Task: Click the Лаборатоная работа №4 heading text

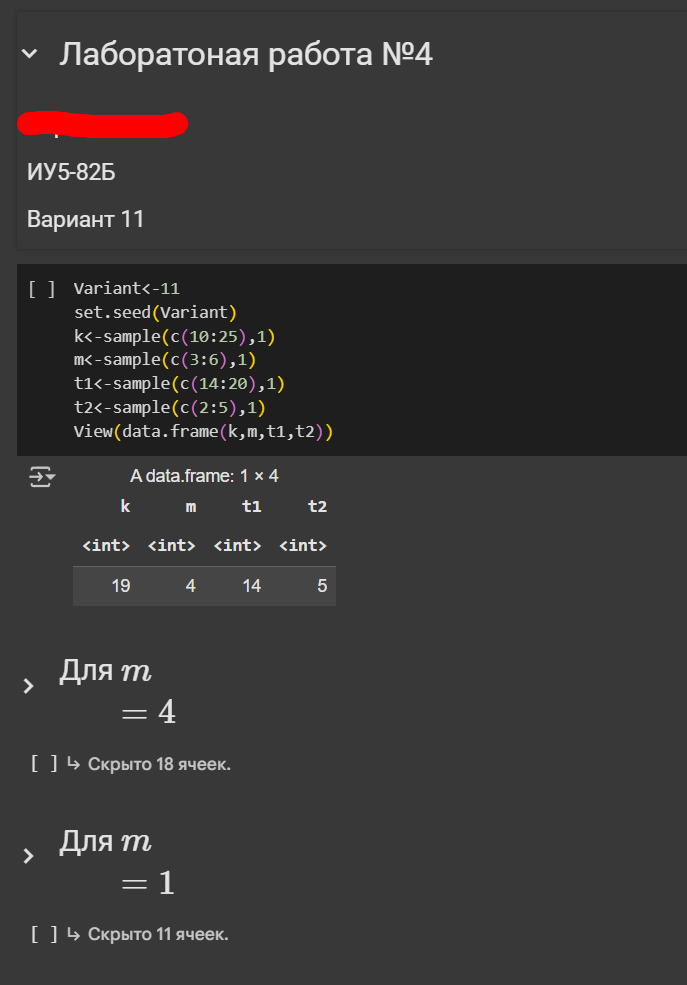Action: [x=246, y=54]
